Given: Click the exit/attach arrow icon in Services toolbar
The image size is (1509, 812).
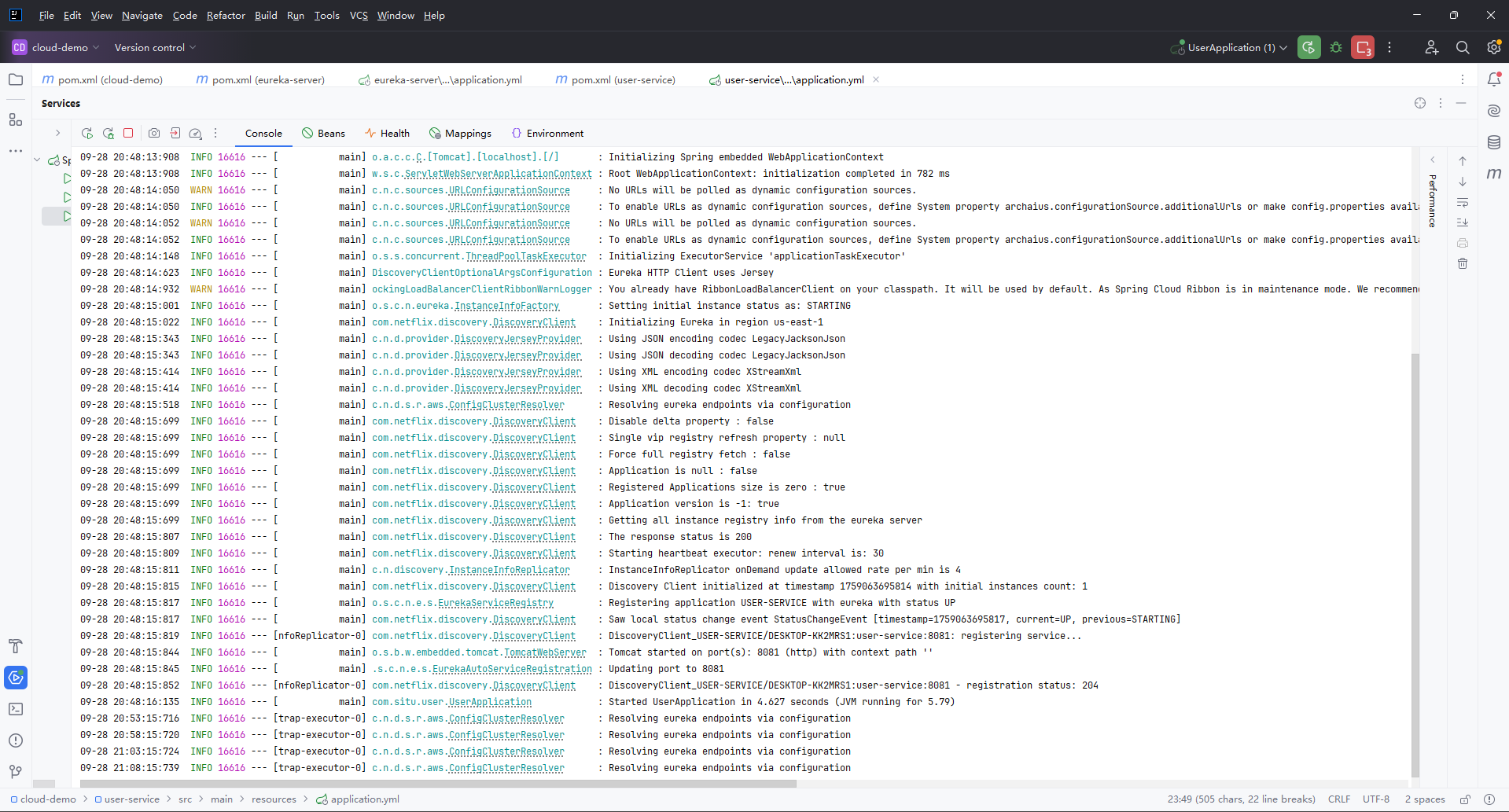Looking at the screenshot, I should tap(175, 134).
